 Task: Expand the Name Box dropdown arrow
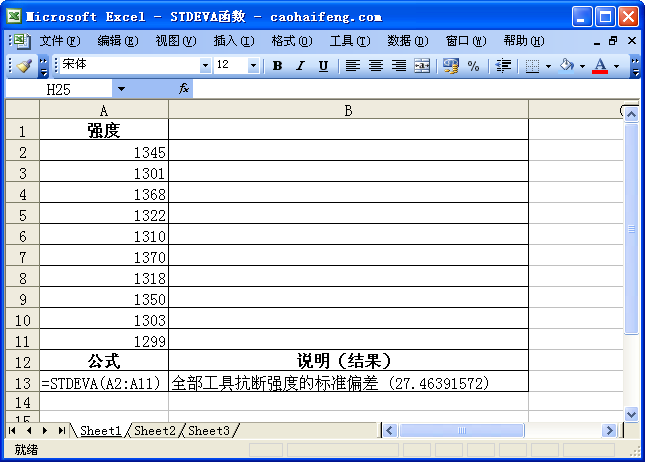(121, 89)
